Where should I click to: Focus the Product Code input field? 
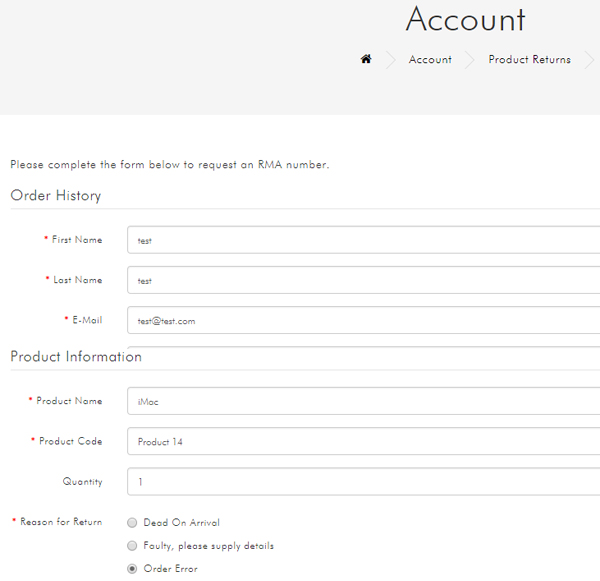click(364, 441)
